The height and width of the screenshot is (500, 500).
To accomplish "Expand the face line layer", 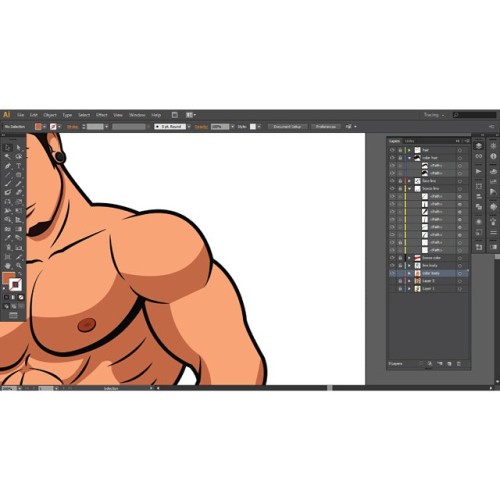I will [x=410, y=181].
